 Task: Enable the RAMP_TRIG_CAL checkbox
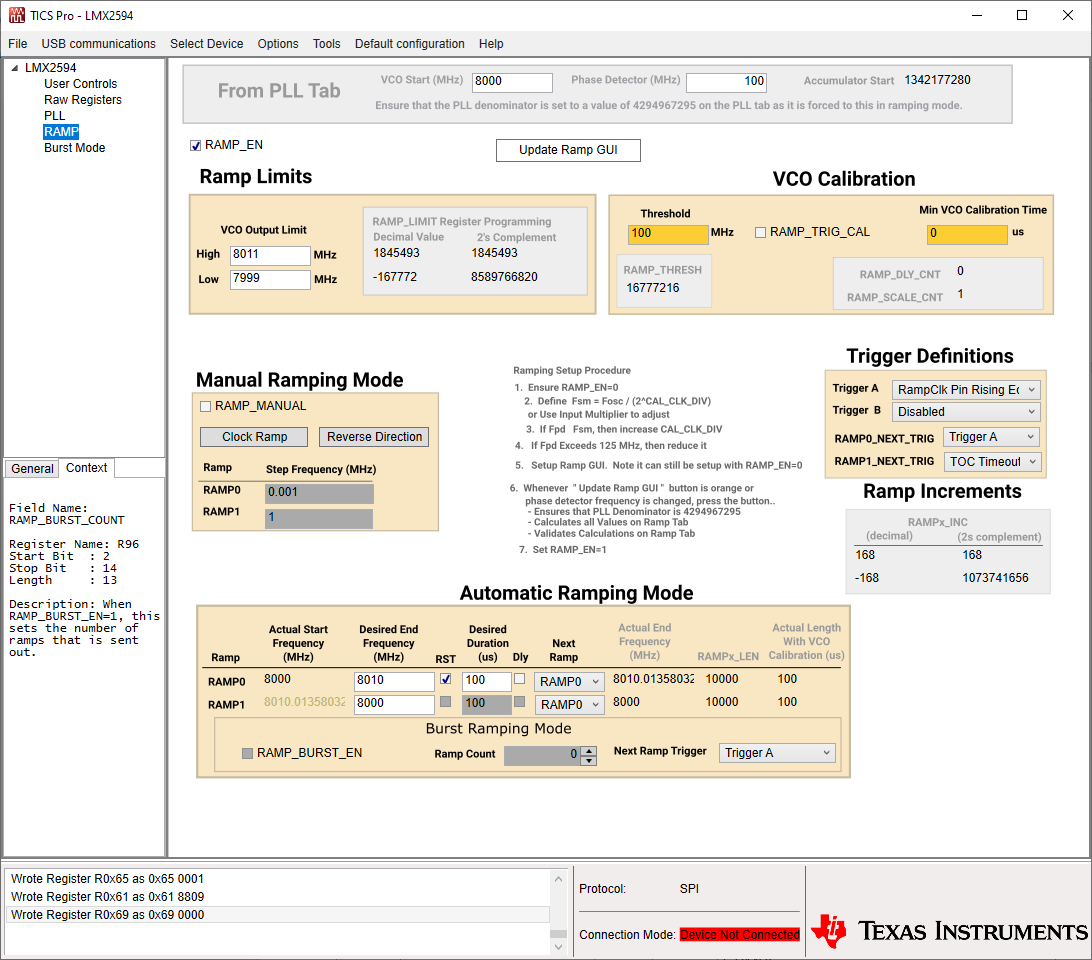coord(760,233)
